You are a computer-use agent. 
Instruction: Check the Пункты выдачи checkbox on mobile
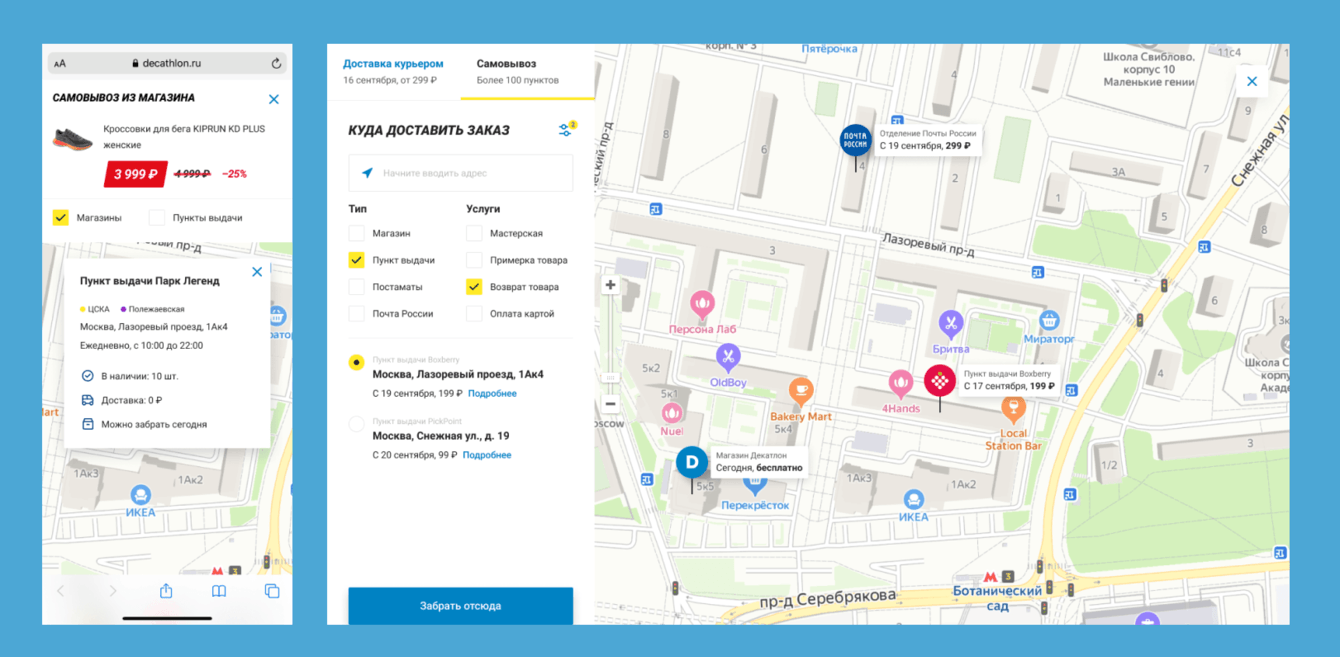tap(157, 217)
